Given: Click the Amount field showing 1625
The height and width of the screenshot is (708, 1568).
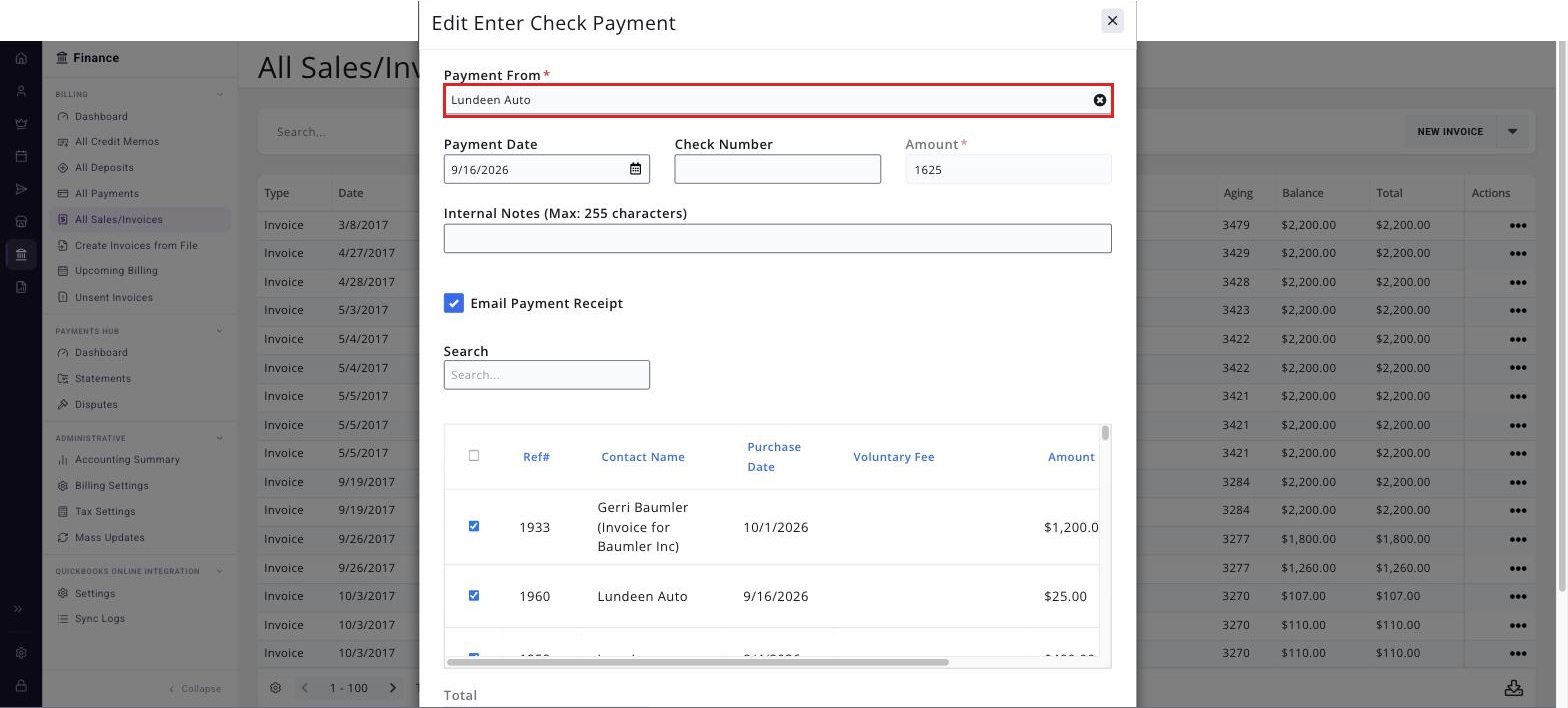Looking at the screenshot, I should tap(1008, 169).
